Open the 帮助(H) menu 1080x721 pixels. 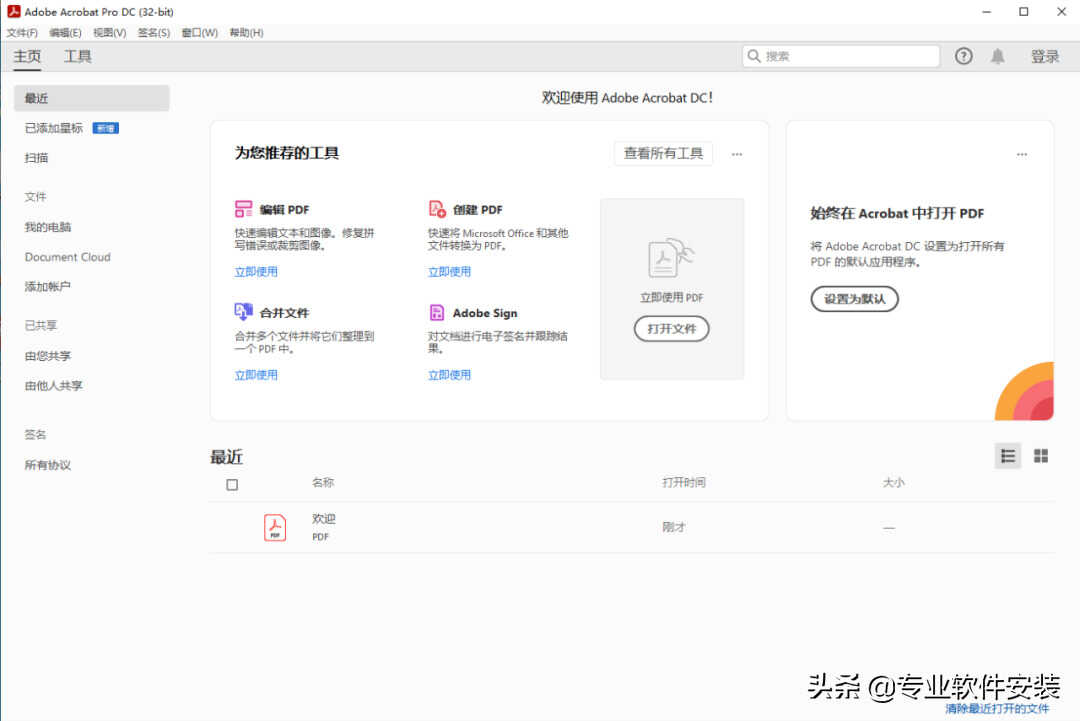(x=247, y=32)
